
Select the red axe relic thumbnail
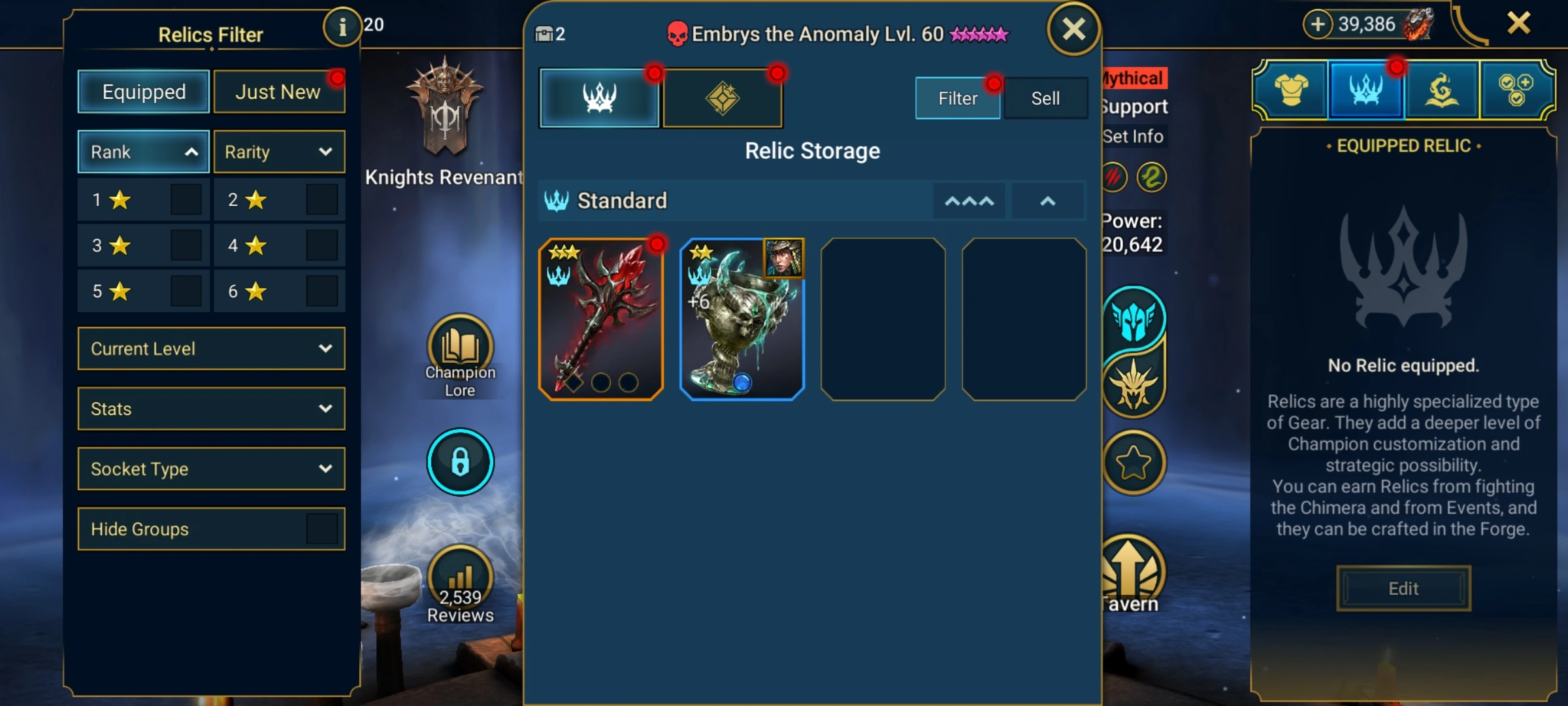pyautogui.click(x=601, y=319)
